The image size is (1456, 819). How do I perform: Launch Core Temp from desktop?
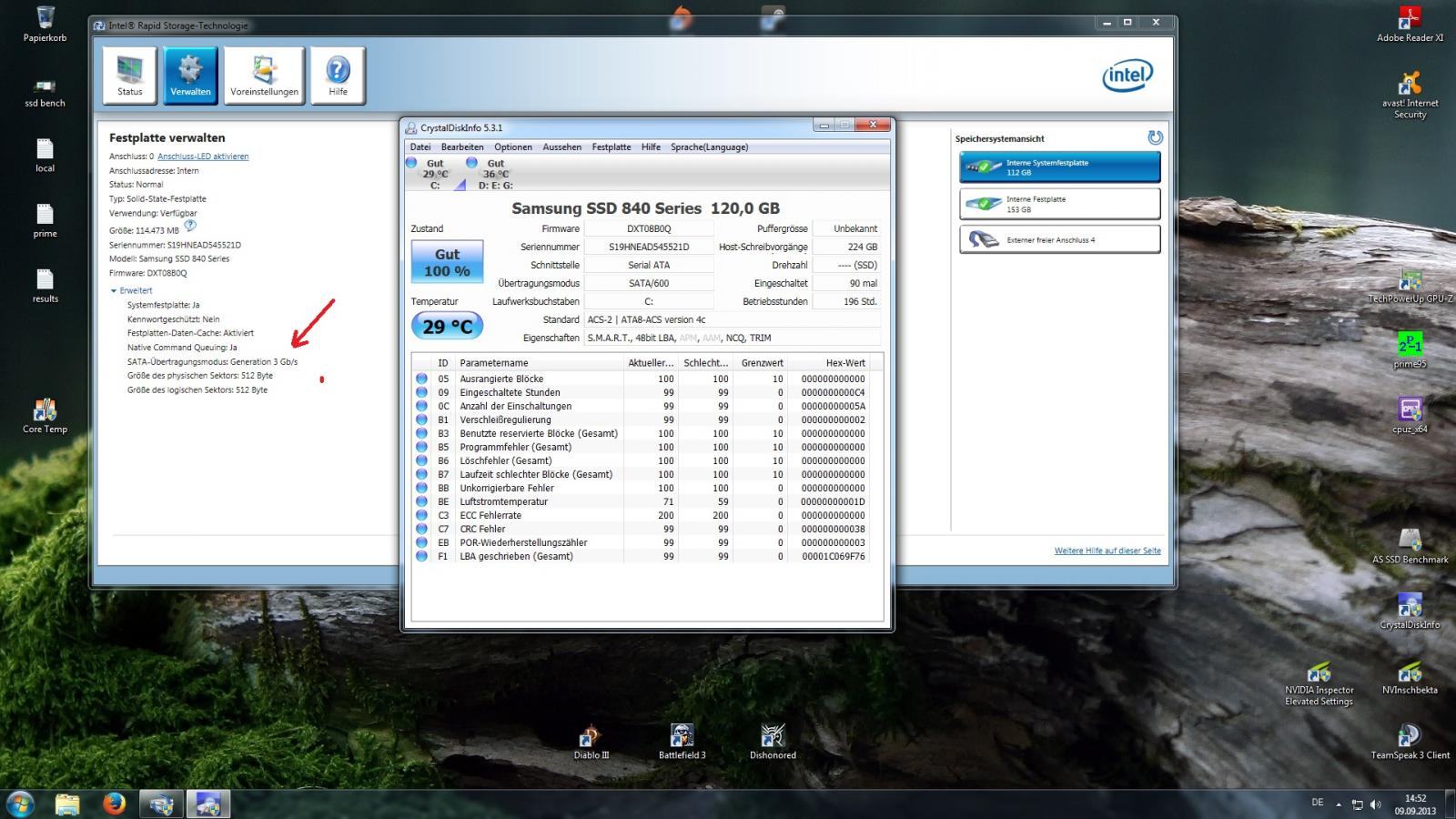(45, 416)
